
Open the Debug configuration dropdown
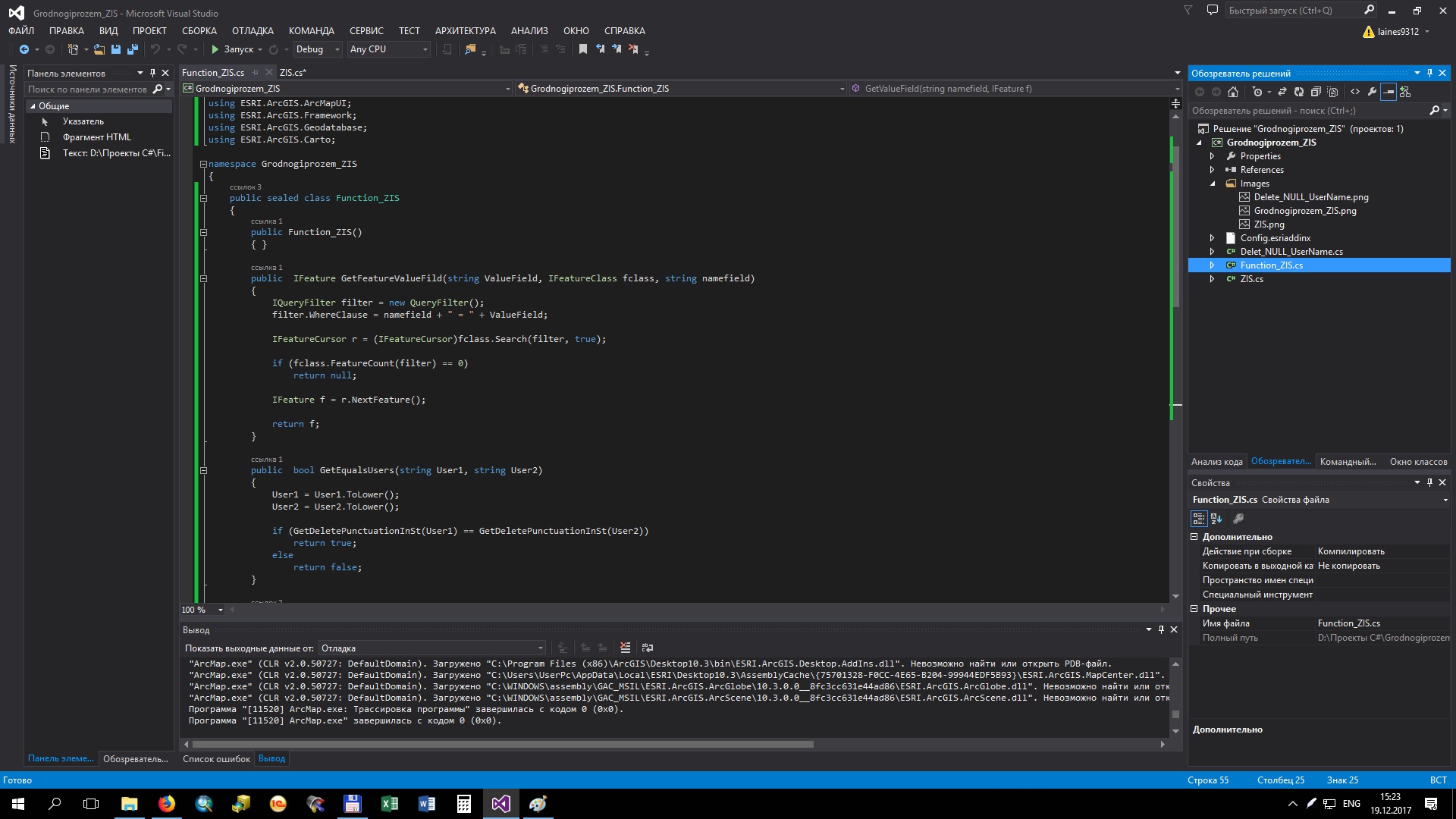318,49
